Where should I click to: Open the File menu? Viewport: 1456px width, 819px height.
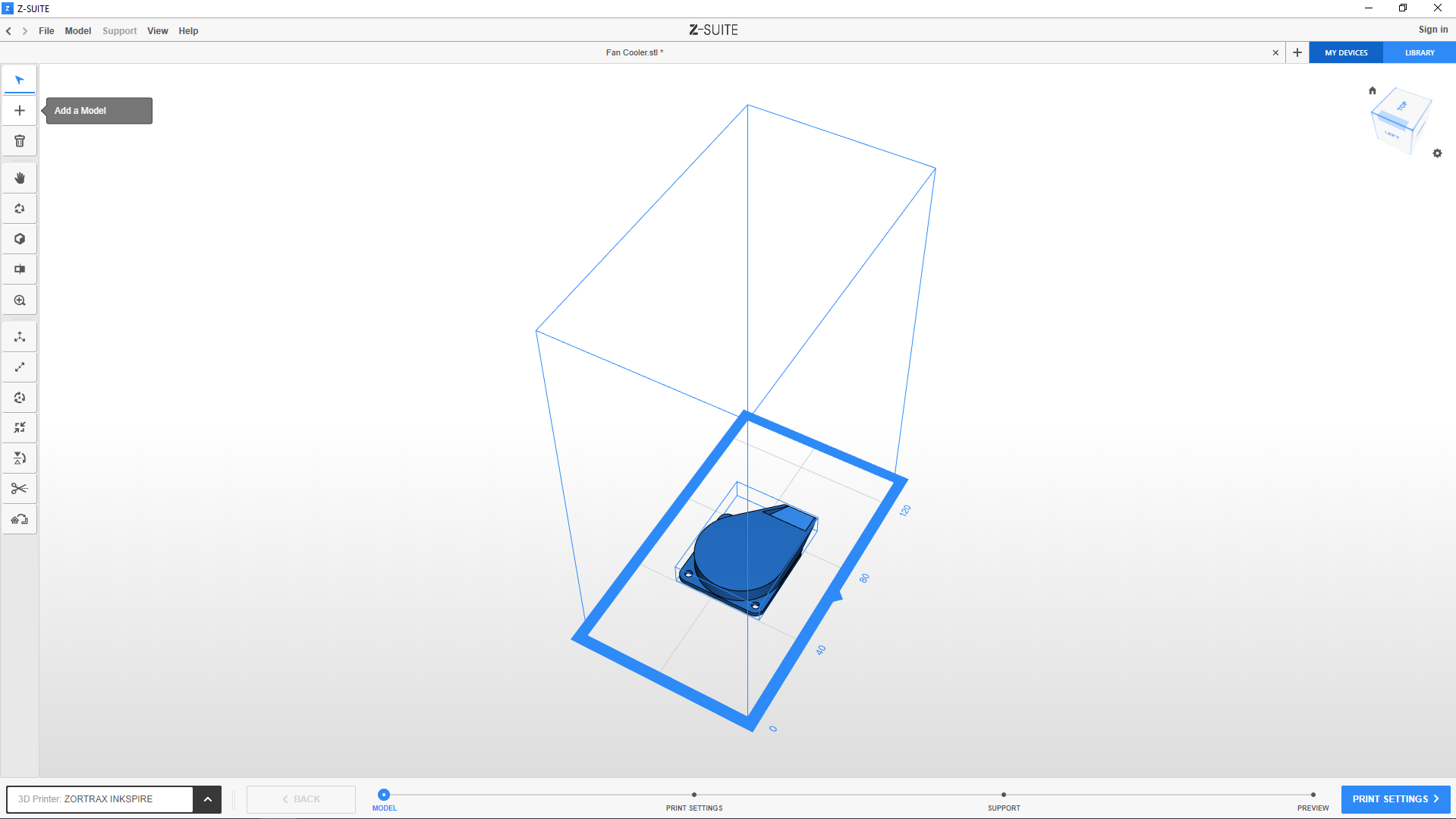(x=46, y=31)
